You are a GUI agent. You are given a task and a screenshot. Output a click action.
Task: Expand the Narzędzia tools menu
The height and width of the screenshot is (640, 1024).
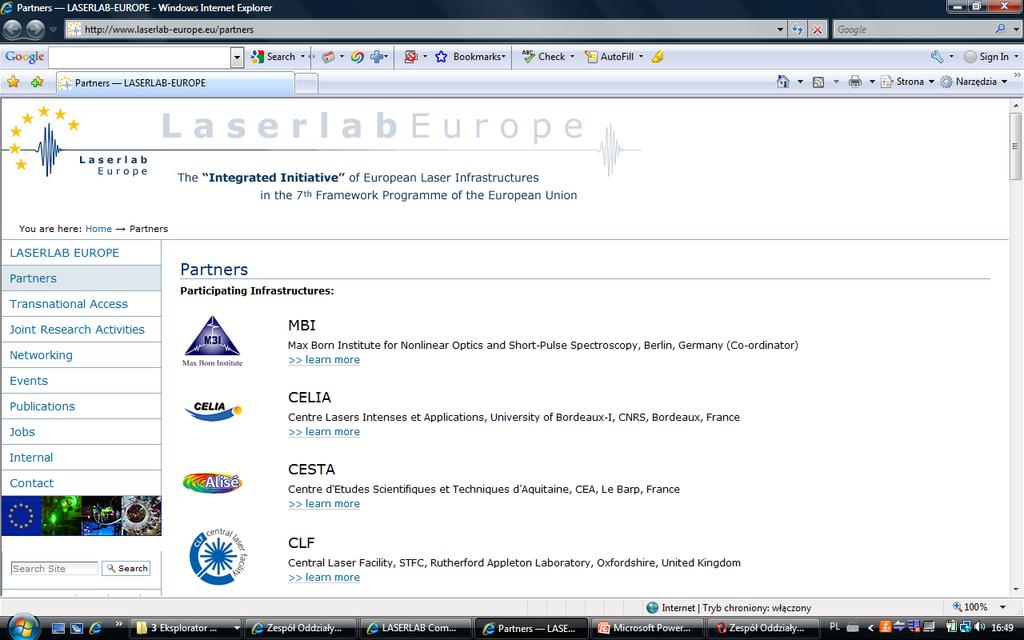click(973, 82)
